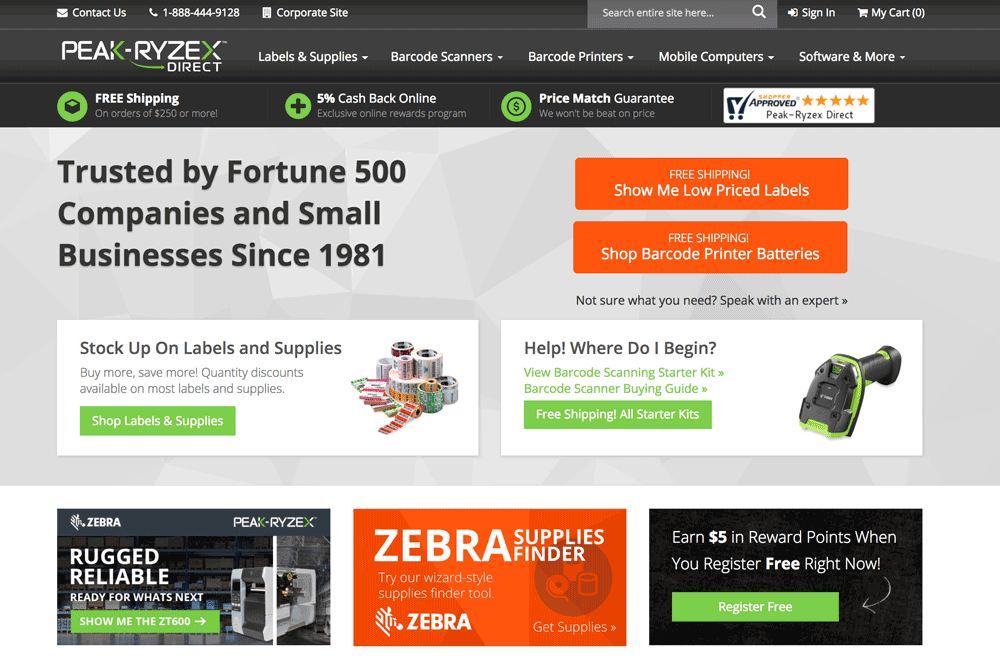The height and width of the screenshot is (663, 1000).
Task: Click the search magnifier icon
Action: tap(758, 12)
